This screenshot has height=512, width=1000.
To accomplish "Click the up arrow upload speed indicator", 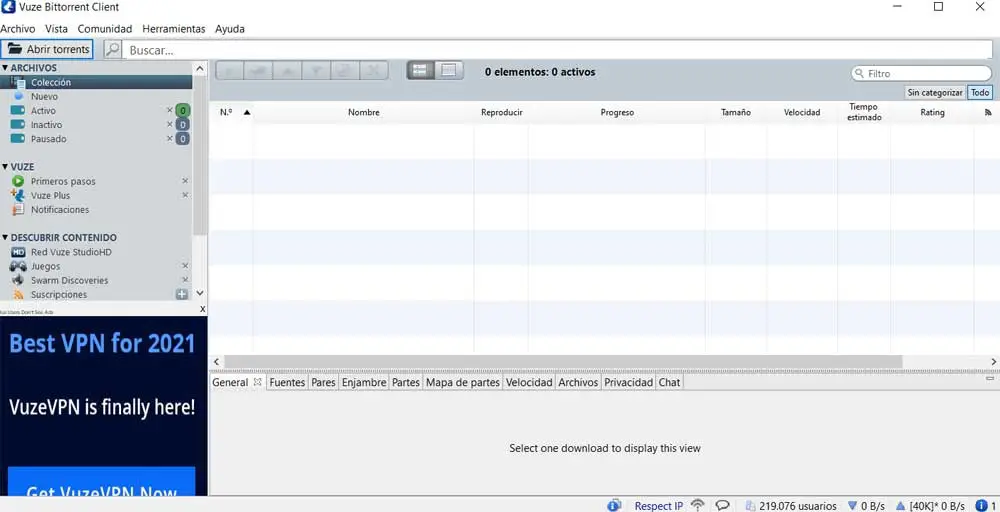I will click(x=900, y=506).
